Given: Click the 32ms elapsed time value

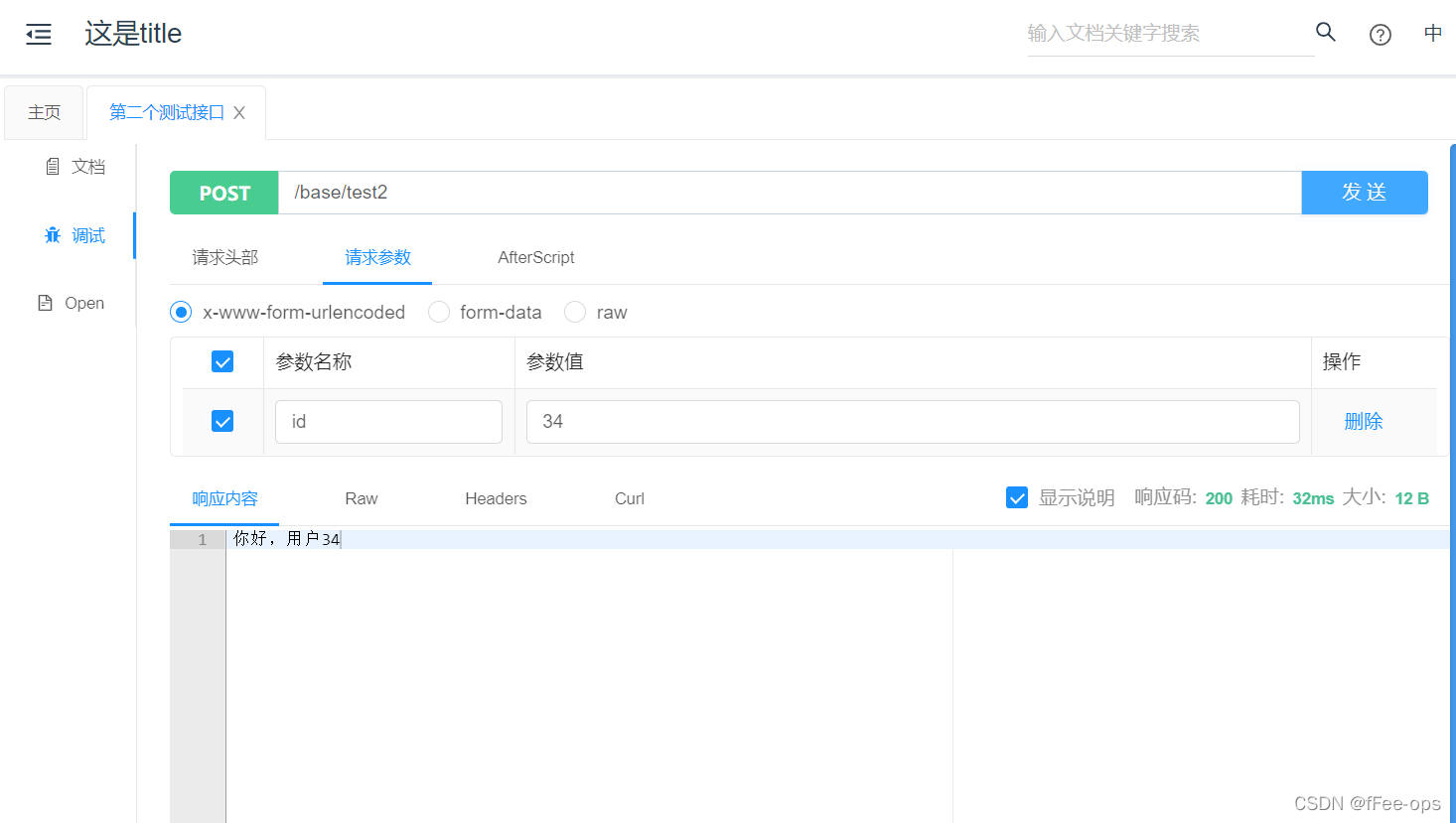Looking at the screenshot, I should click(1313, 498).
